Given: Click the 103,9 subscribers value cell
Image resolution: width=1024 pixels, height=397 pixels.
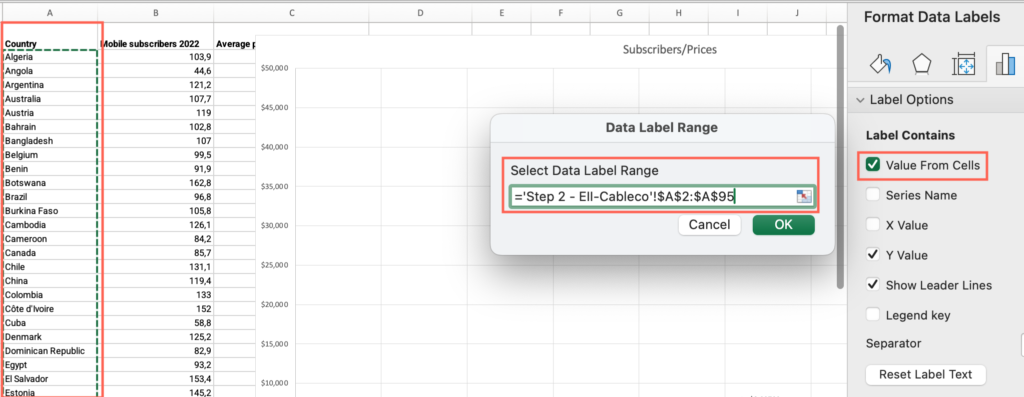Looking at the screenshot, I should click(x=155, y=57).
